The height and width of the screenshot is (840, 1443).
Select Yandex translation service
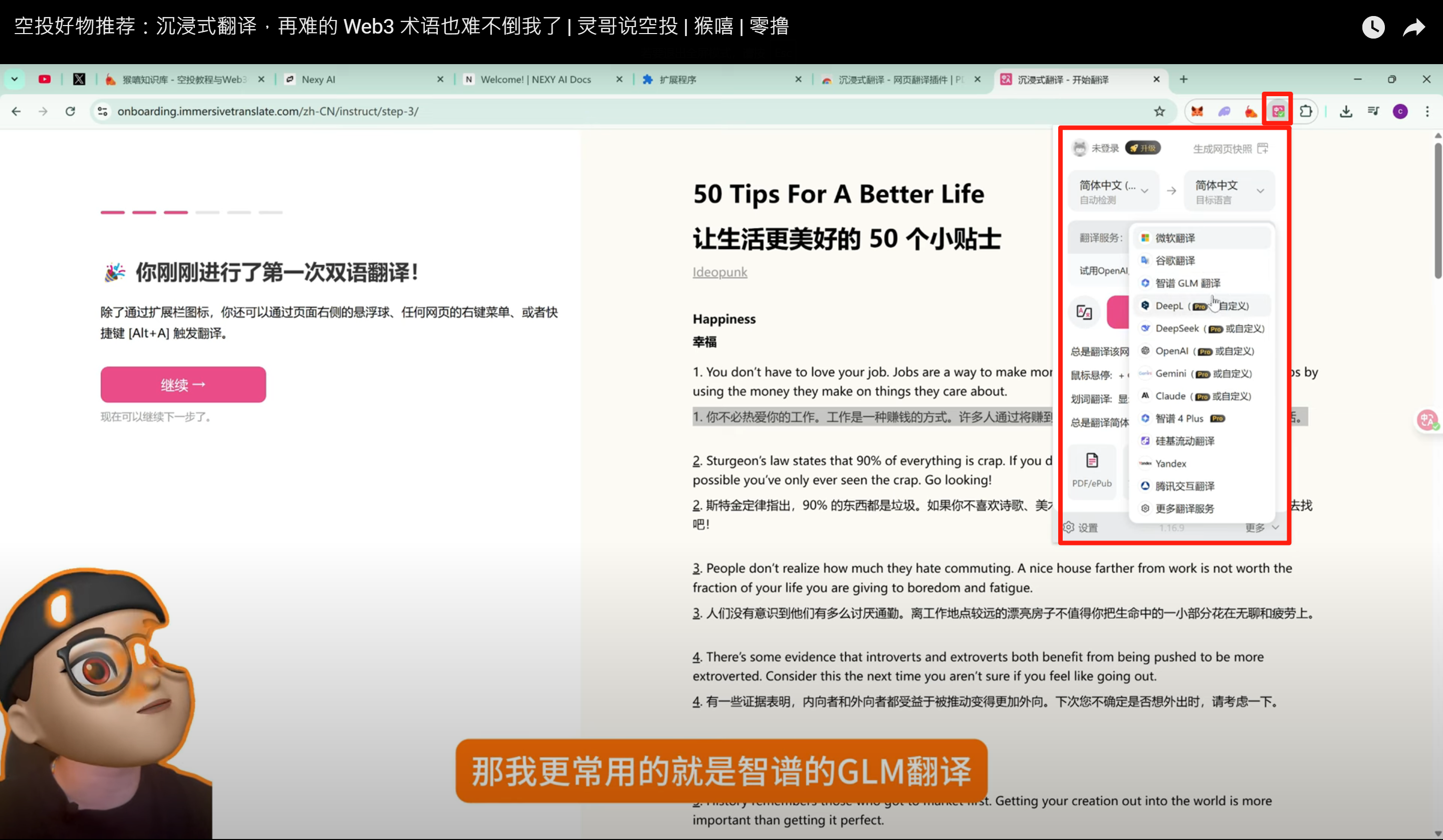(1201, 463)
